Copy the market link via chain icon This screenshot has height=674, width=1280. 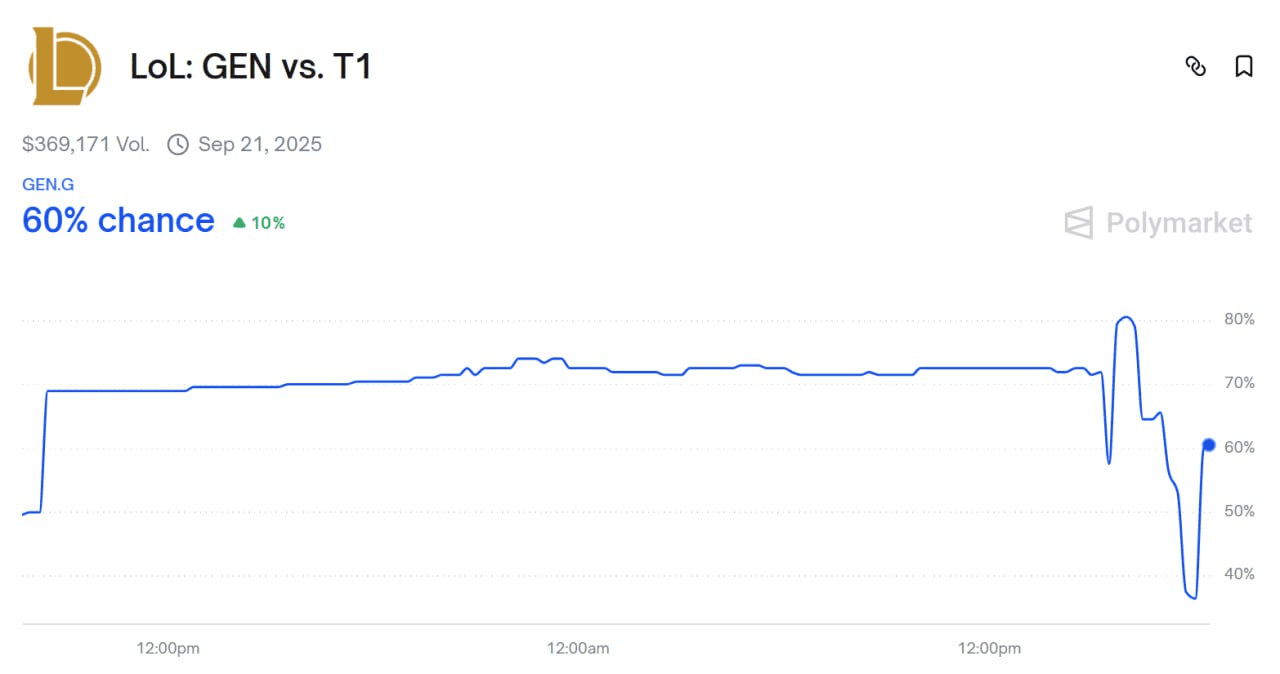click(1195, 67)
